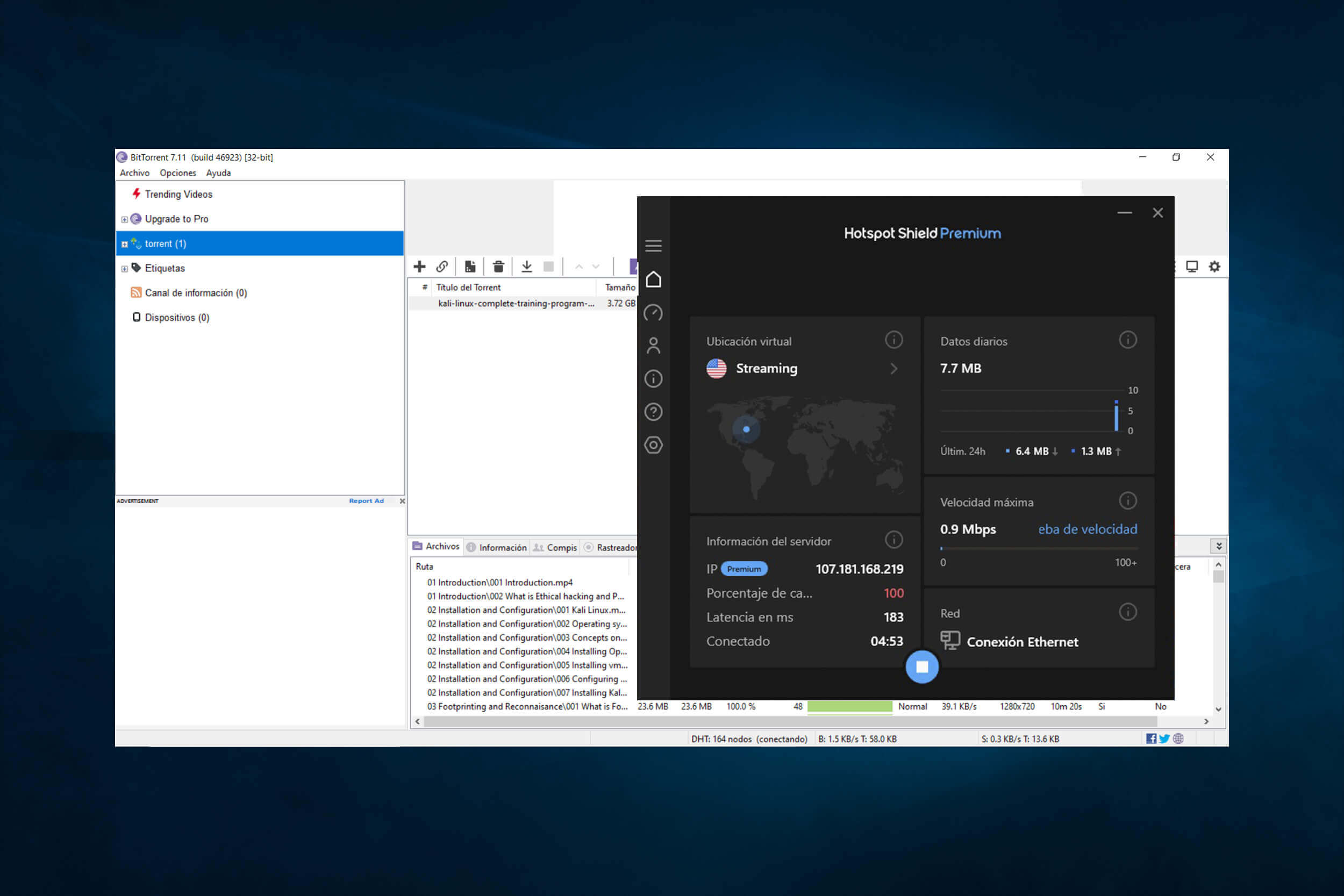This screenshot has width=1344, height=896.
Task: Expand the Etiquetas tree node
Action: coord(125,269)
